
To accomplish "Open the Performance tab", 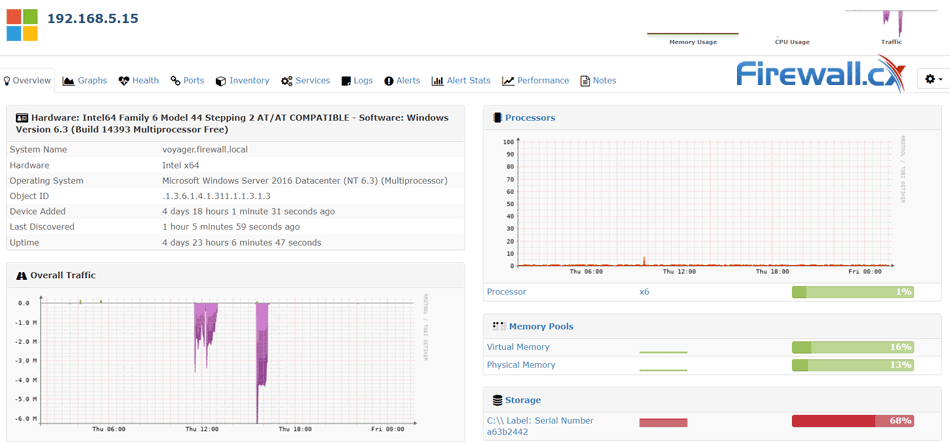I will tap(536, 81).
